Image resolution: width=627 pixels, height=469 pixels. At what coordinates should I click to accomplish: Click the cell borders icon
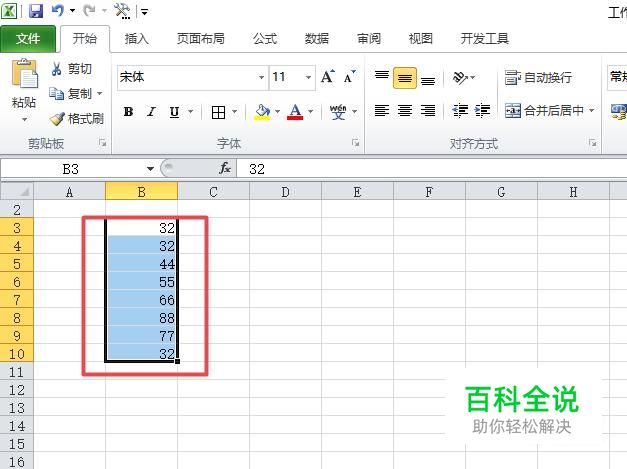click(x=218, y=112)
